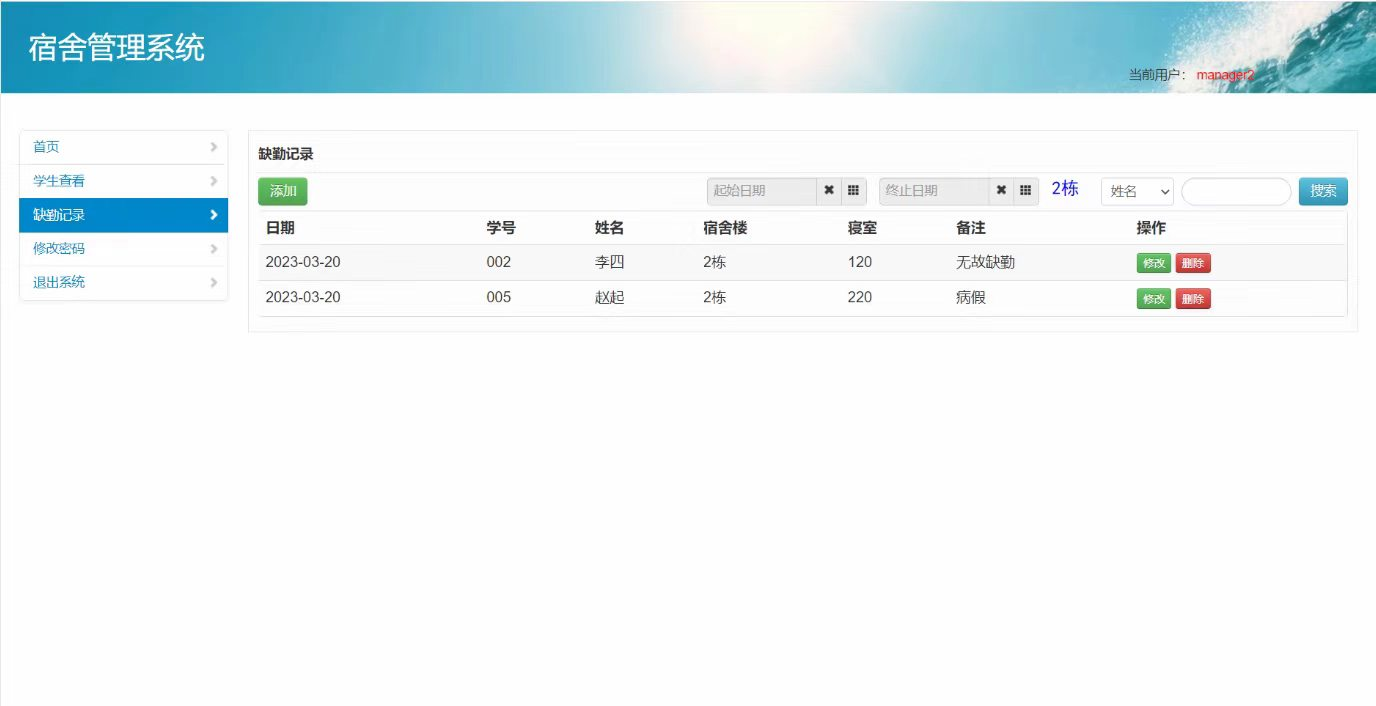Image resolution: width=1376 pixels, height=706 pixels.
Task: Click 2023-03-20 date in 赵起's row
Action: [x=303, y=297]
